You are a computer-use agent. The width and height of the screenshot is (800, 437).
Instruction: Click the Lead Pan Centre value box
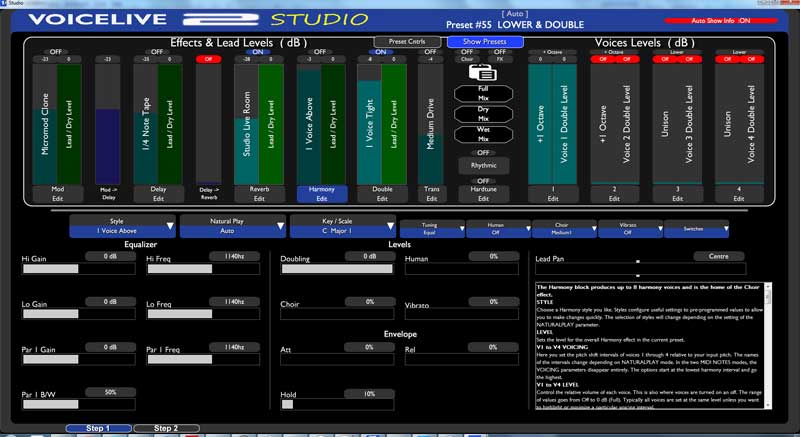click(x=718, y=256)
